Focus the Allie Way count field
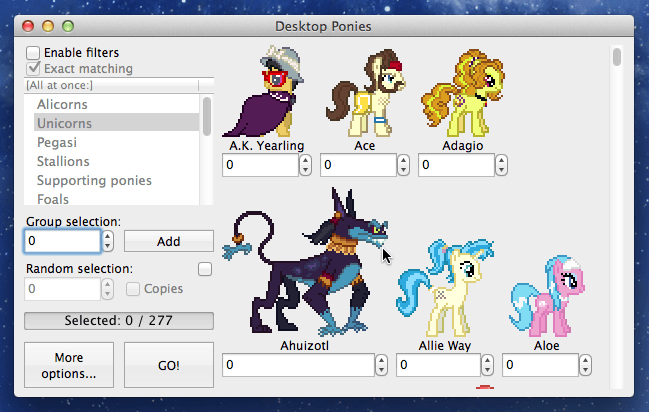The height and width of the screenshot is (412, 649). [438, 365]
